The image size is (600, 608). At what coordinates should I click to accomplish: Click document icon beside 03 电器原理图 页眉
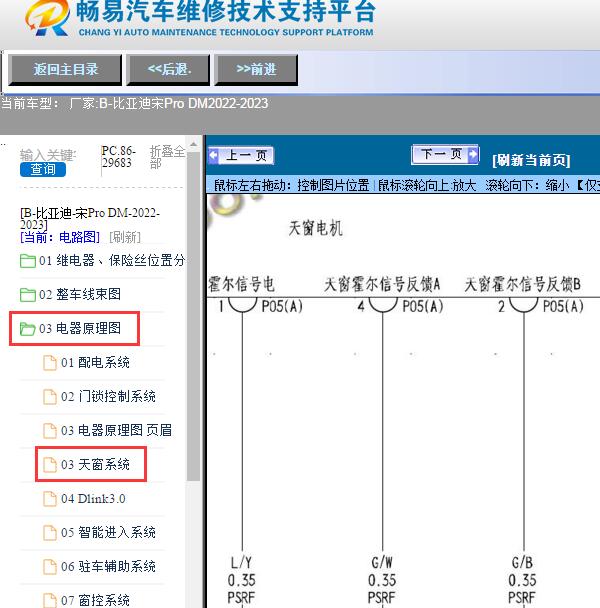pos(50,431)
